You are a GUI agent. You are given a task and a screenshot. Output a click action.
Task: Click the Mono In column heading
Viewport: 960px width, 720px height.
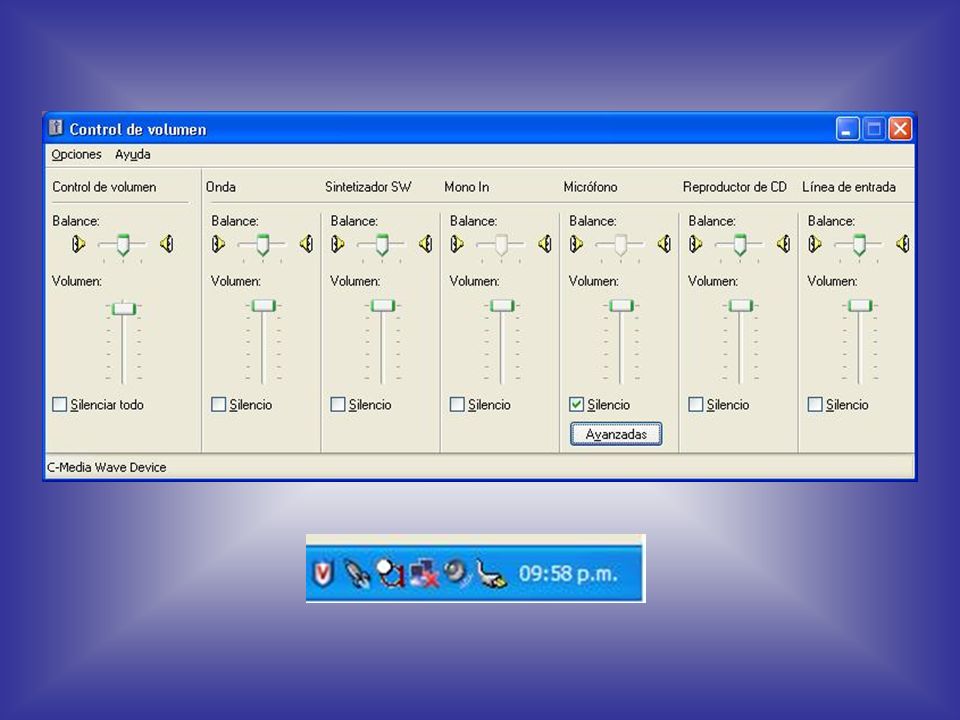click(467, 187)
